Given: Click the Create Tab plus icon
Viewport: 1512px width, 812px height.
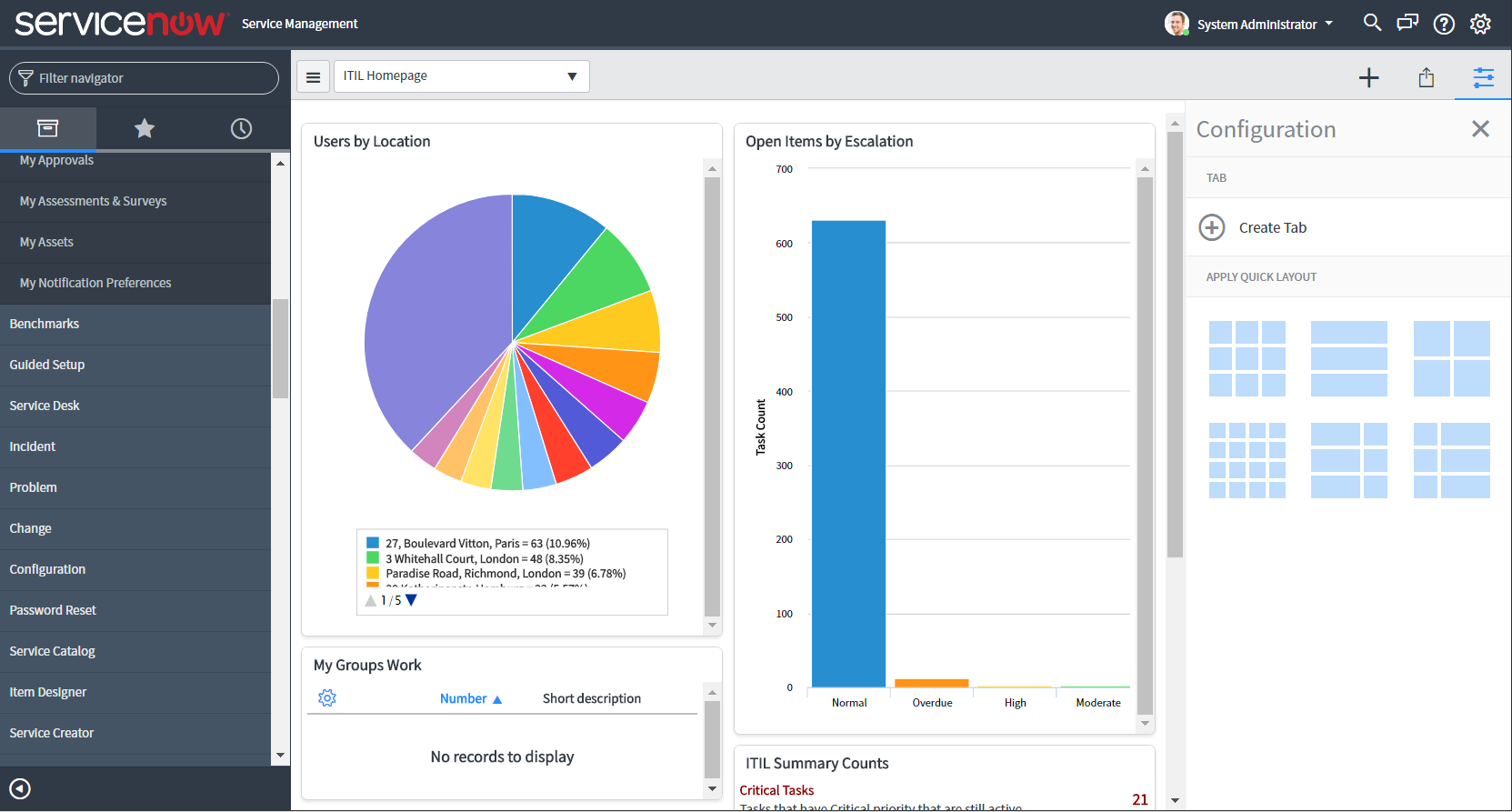Looking at the screenshot, I should (1212, 227).
